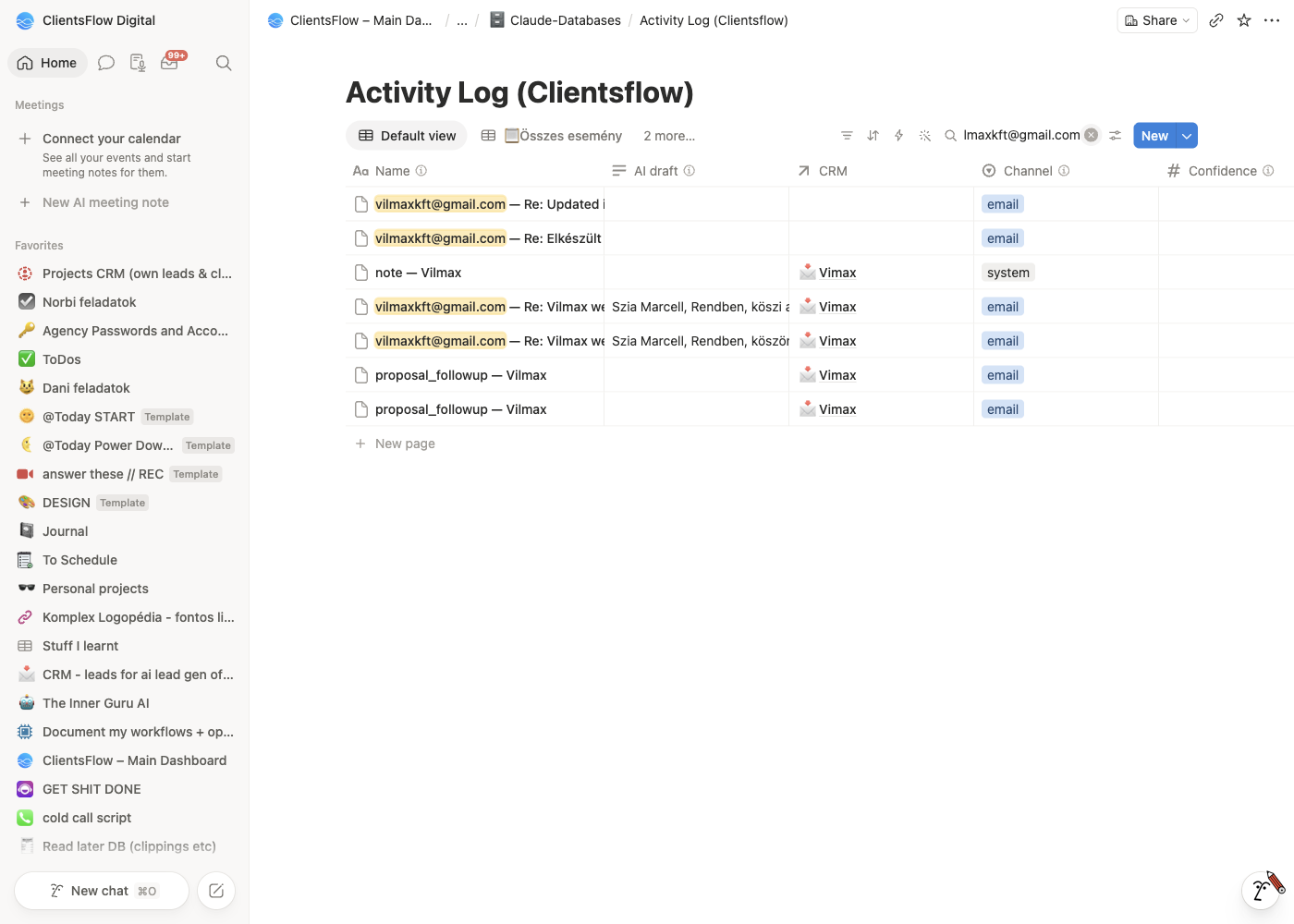The width and height of the screenshot is (1294, 924).
Task: Click the CRM column header
Action: (823, 171)
